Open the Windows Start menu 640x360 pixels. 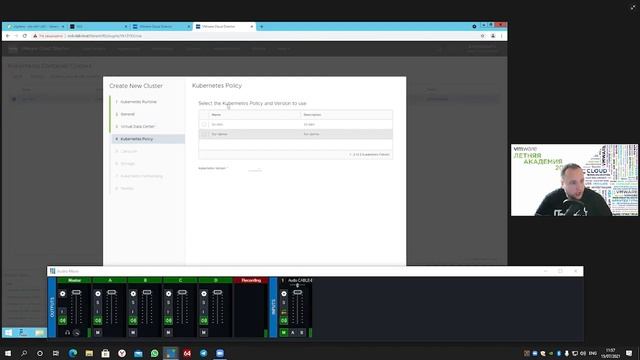pyautogui.click(x=8, y=353)
